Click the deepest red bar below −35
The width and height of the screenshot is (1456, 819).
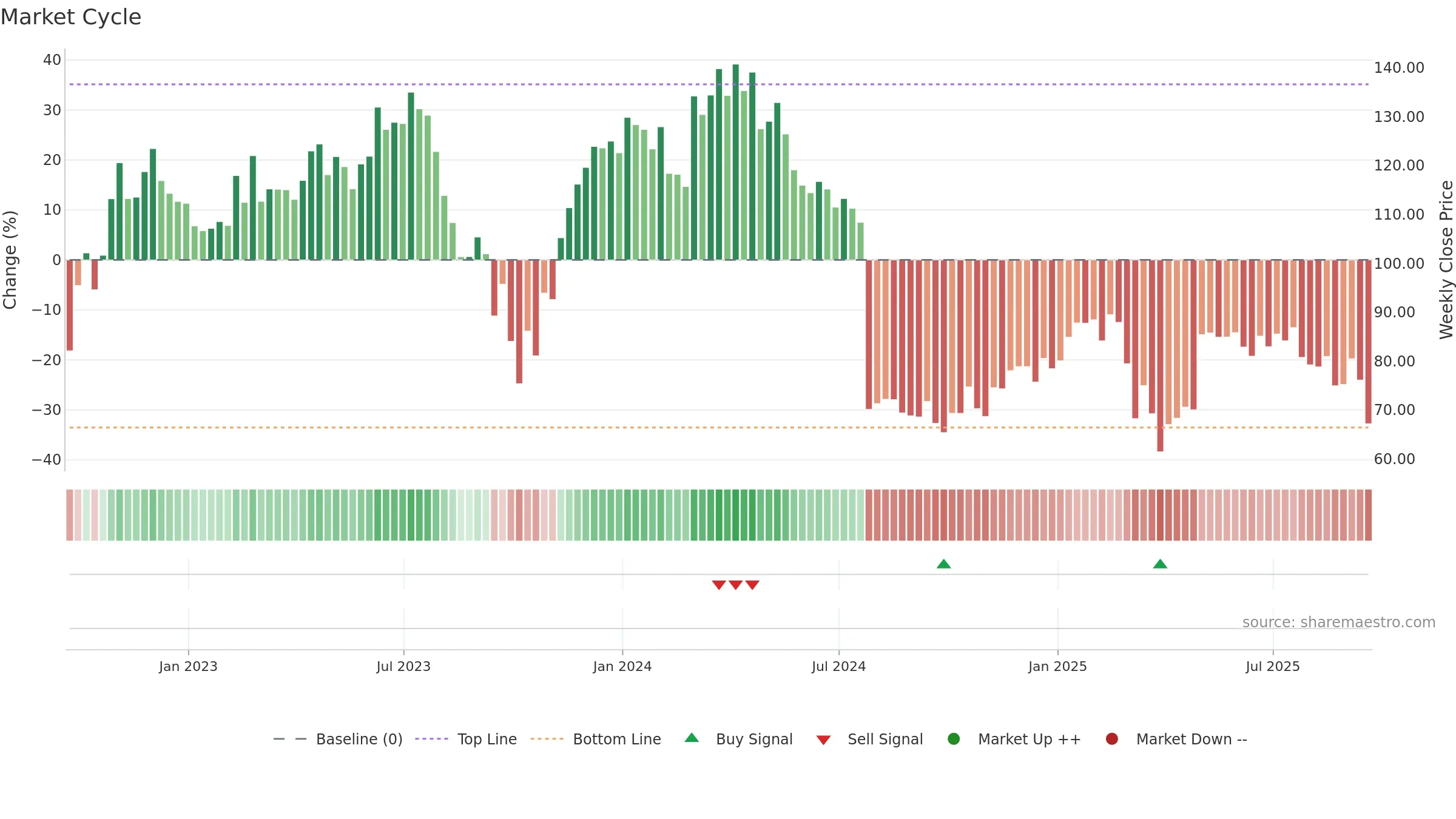(x=1161, y=356)
